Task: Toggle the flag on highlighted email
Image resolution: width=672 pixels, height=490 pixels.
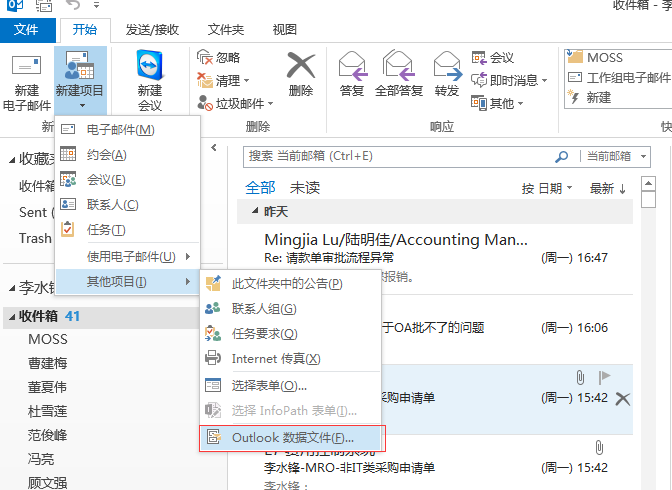Action: coord(604,377)
